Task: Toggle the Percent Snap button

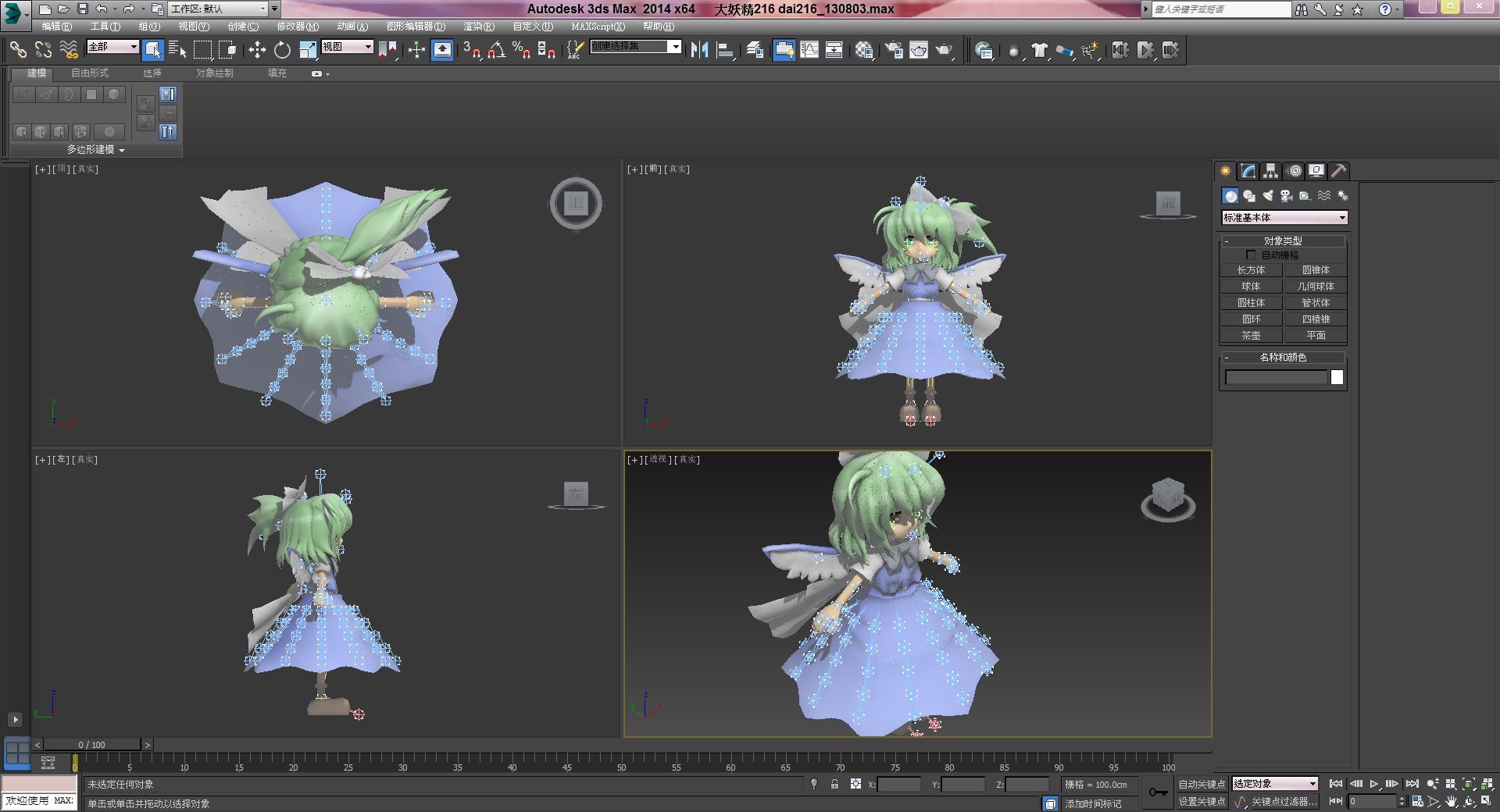Action: click(x=521, y=50)
